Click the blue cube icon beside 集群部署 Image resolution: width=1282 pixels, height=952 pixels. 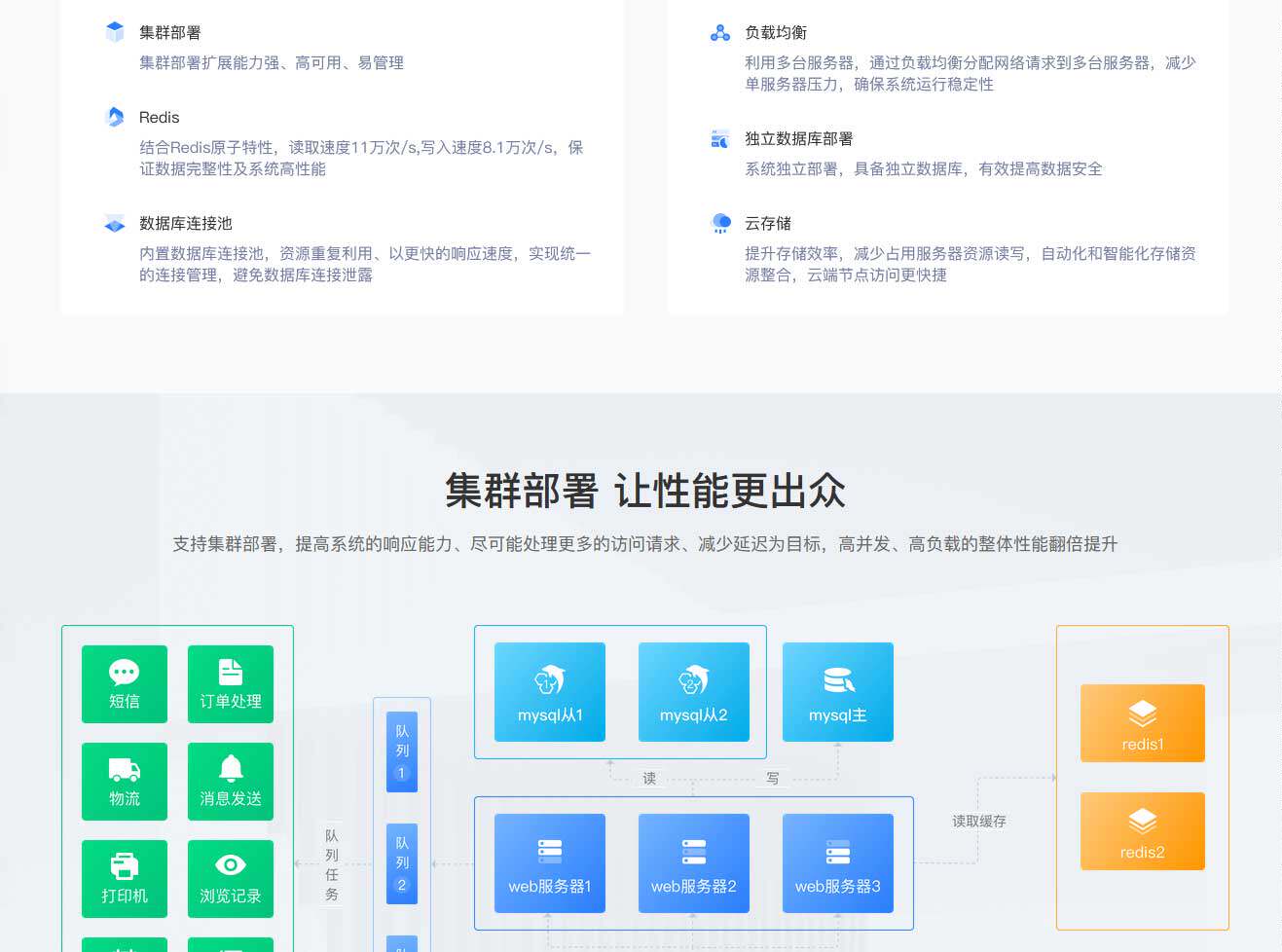click(x=115, y=32)
